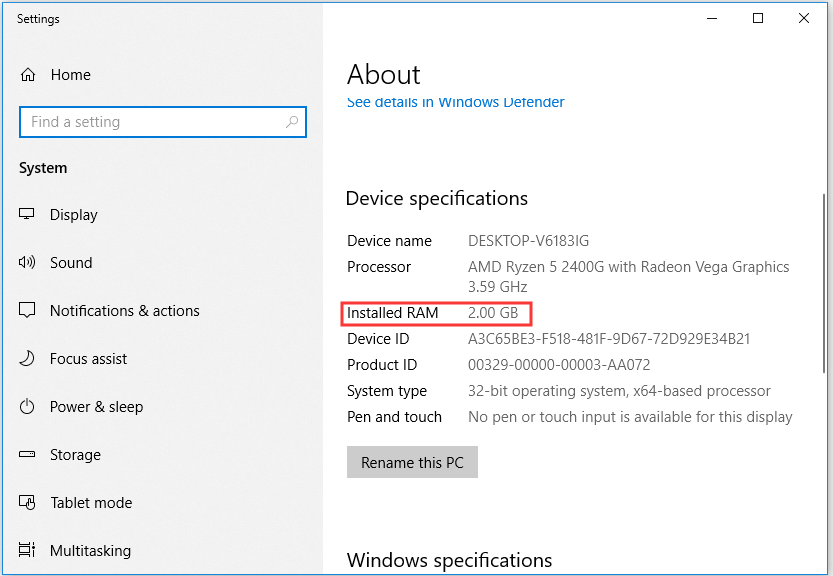833x576 pixels.
Task: Click the Power & sleep icon
Action: click(27, 406)
